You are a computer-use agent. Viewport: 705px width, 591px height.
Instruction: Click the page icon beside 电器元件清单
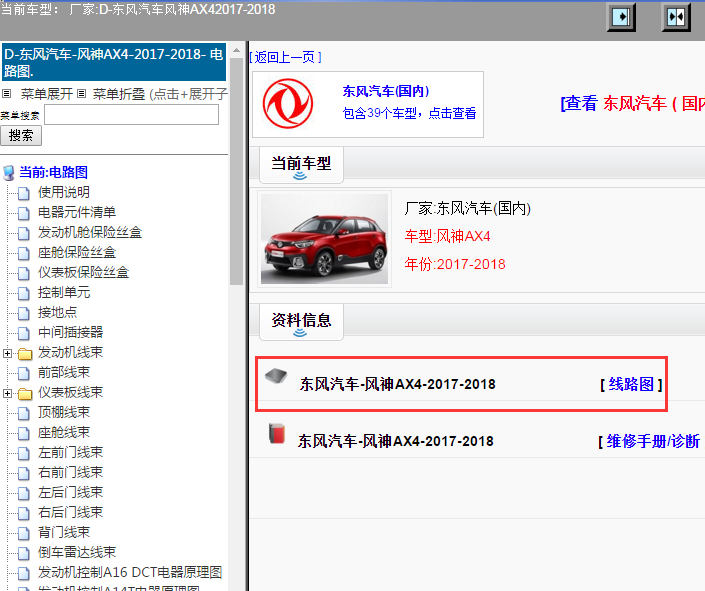click(24, 213)
